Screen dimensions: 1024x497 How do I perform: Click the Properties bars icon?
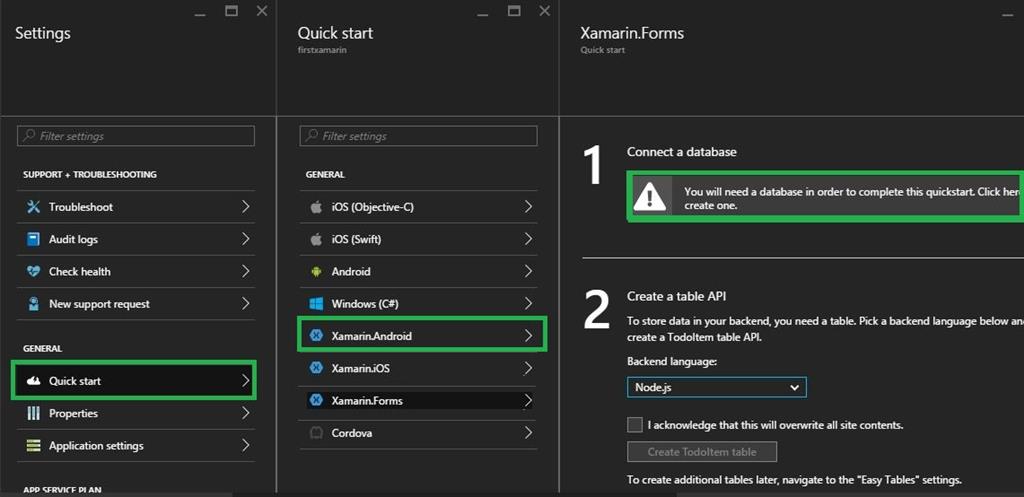click(33, 413)
